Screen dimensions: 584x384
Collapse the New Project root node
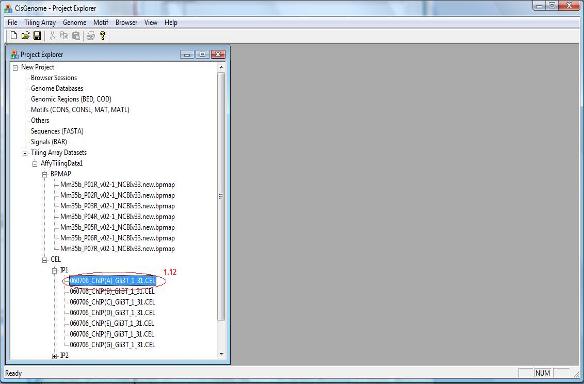(15, 68)
